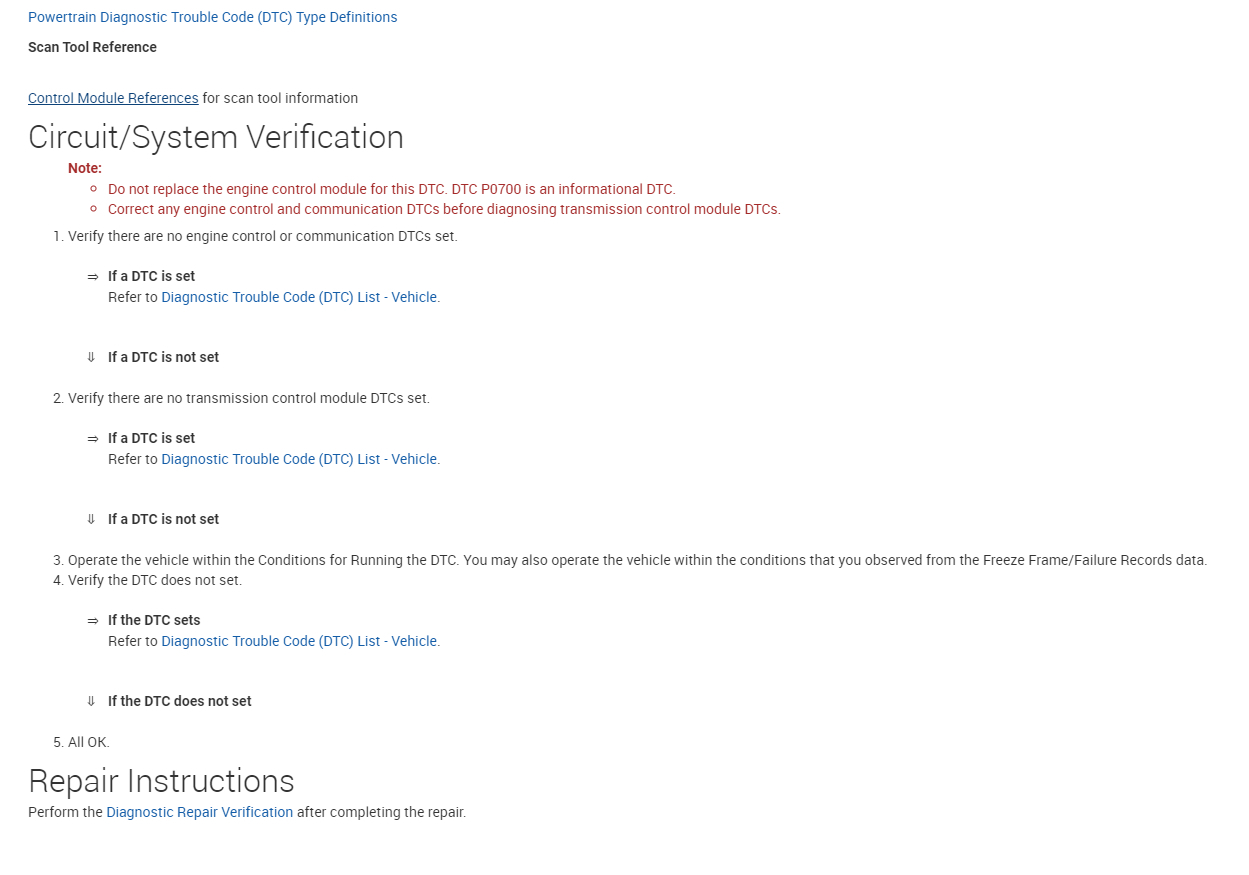This screenshot has width=1249, height=875.
Task: Click the 'All OK.' step text
Action: (88, 742)
